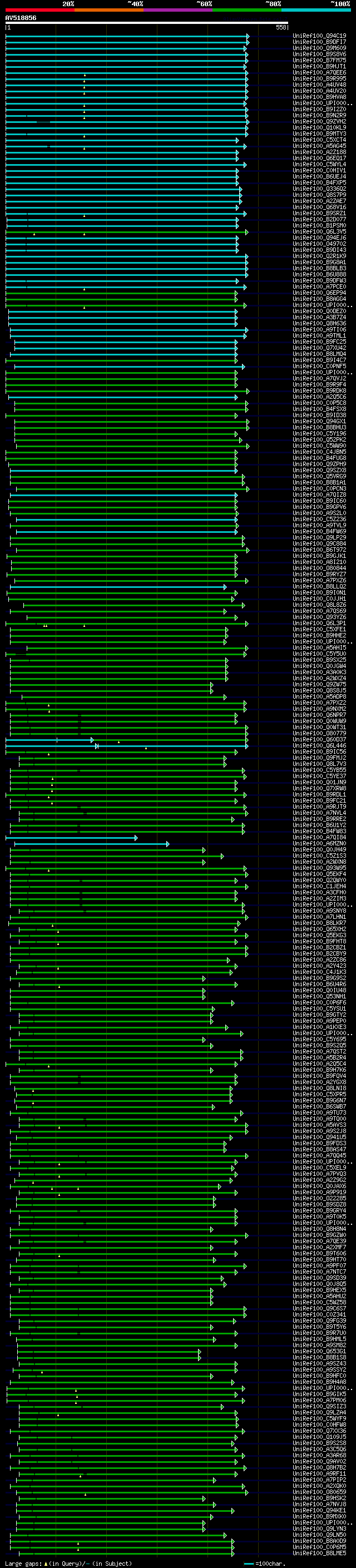356x1568 pixels.
Task: Click hit label UniRef100_B1PSM0
Action: tap(319, 225)
